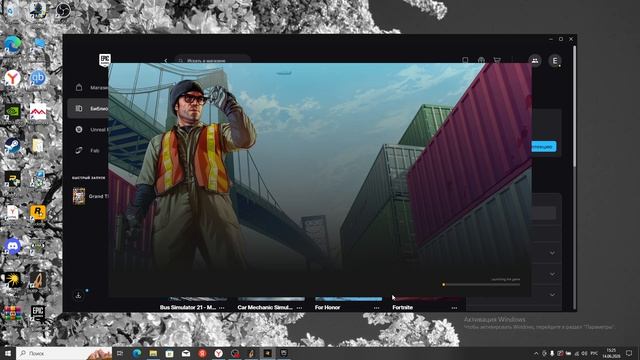
Task: Open Fortnite game title
Action: coord(402,307)
